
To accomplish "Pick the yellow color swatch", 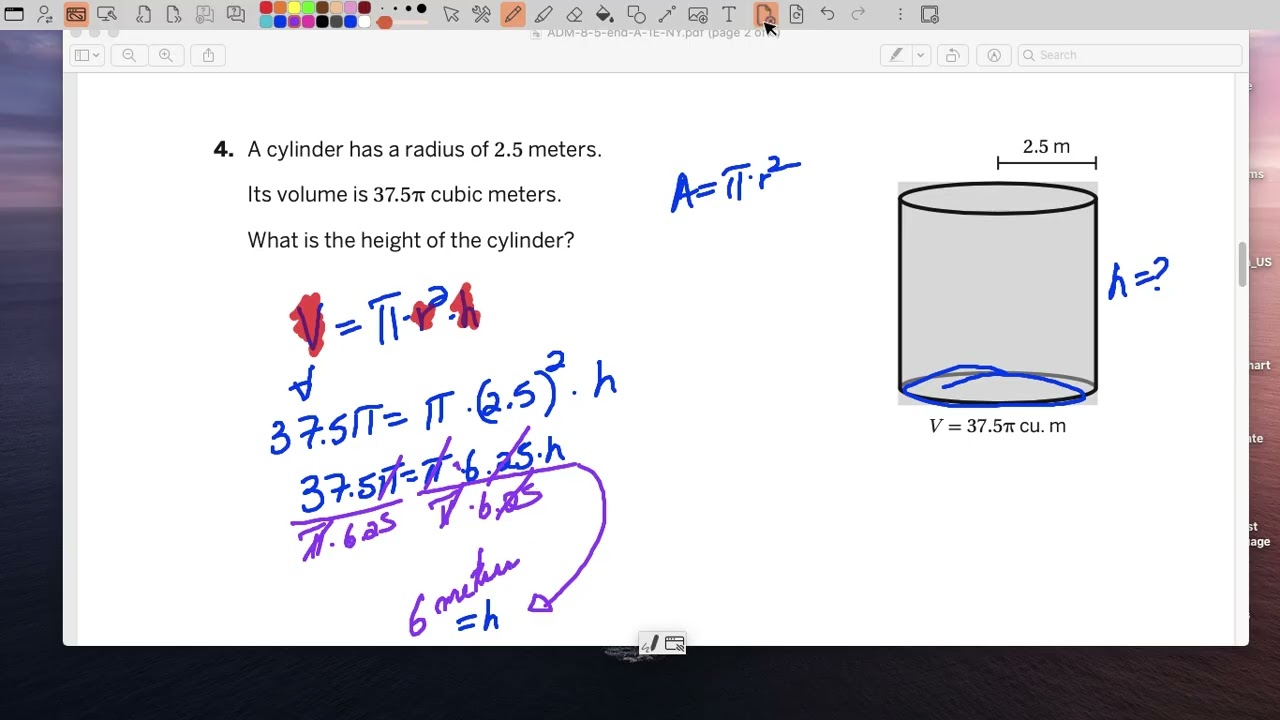I will click(x=294, y=7).
